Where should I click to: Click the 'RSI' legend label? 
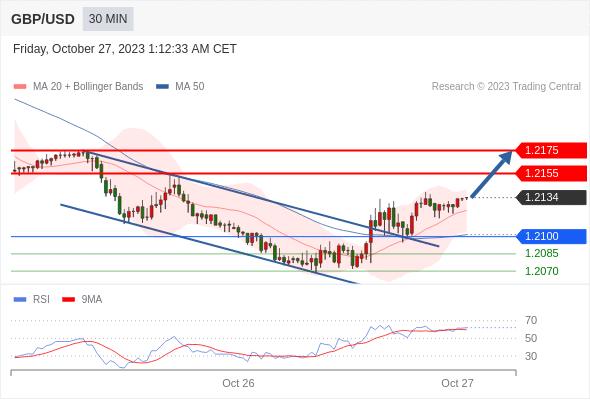pos(41,300)
